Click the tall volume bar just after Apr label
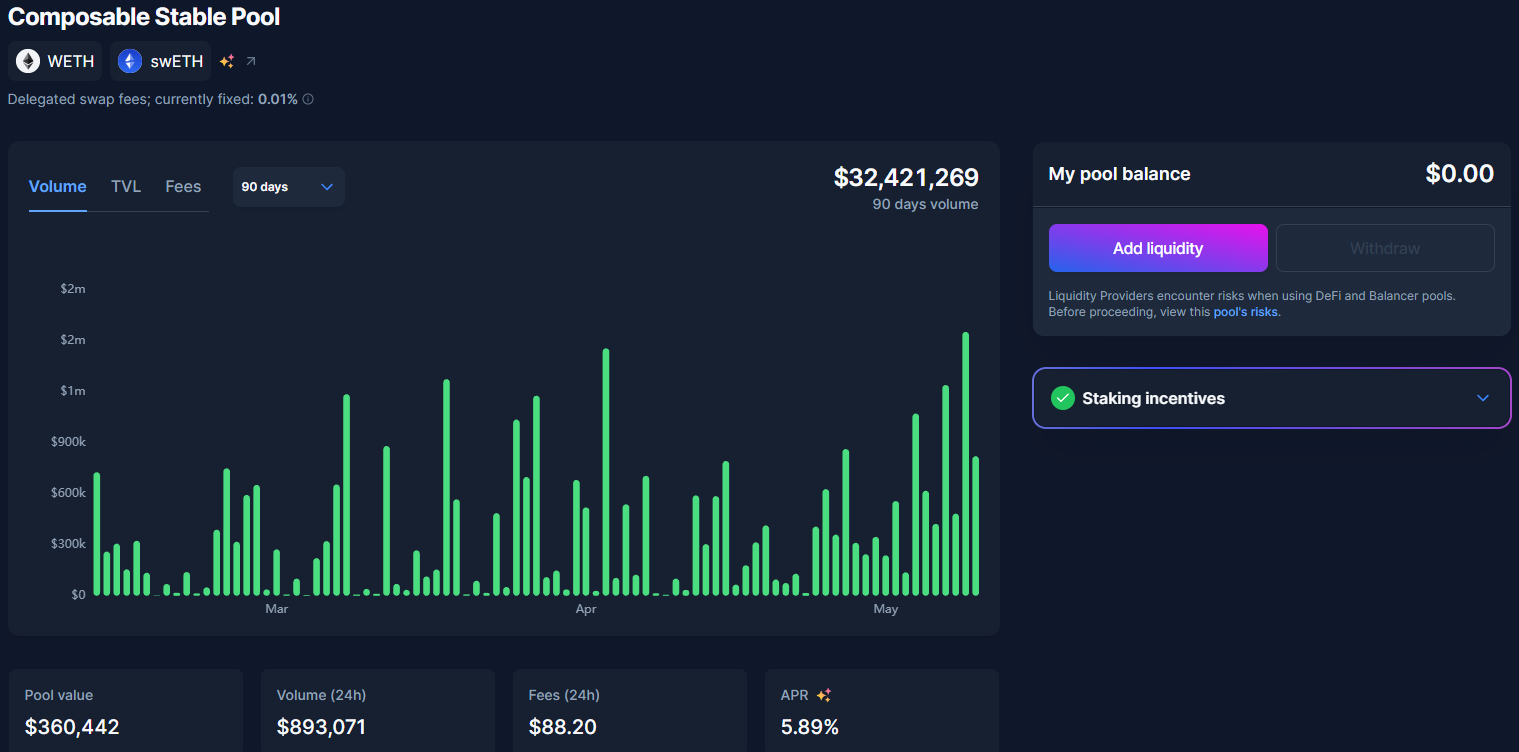 point(606,472)
